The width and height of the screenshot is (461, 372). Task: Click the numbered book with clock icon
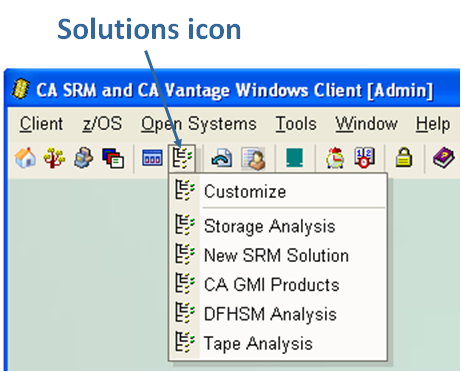click(364, 158)
